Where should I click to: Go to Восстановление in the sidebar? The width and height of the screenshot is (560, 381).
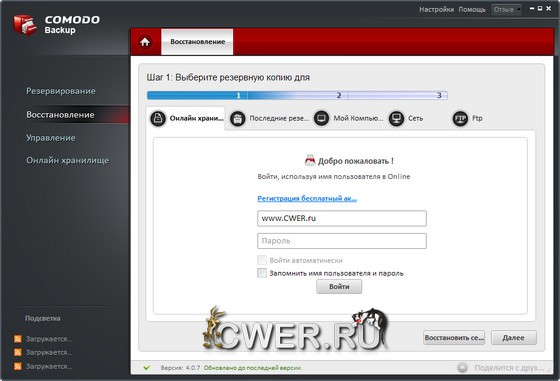coord(60,115)
